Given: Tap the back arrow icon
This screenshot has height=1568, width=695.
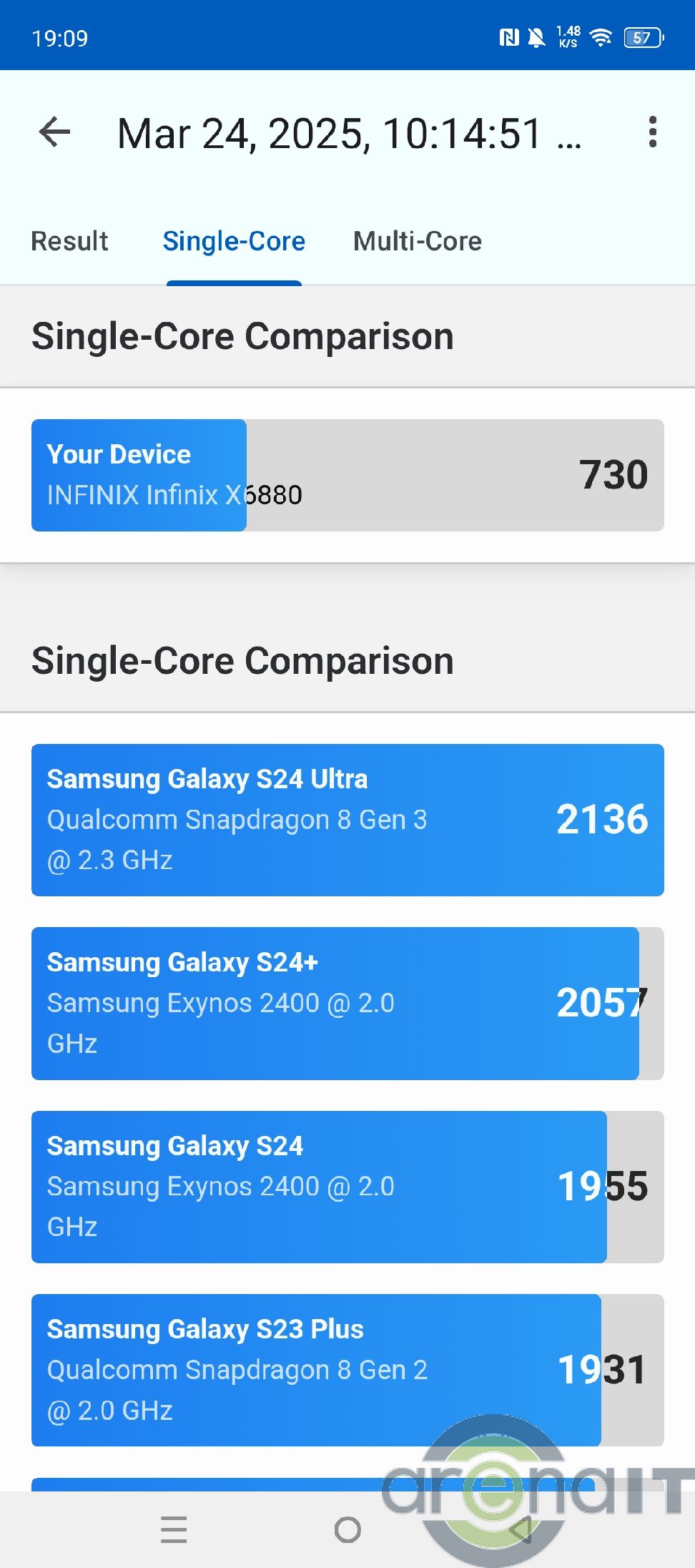Looking at the screenshot, I should (x=55, y=132).
